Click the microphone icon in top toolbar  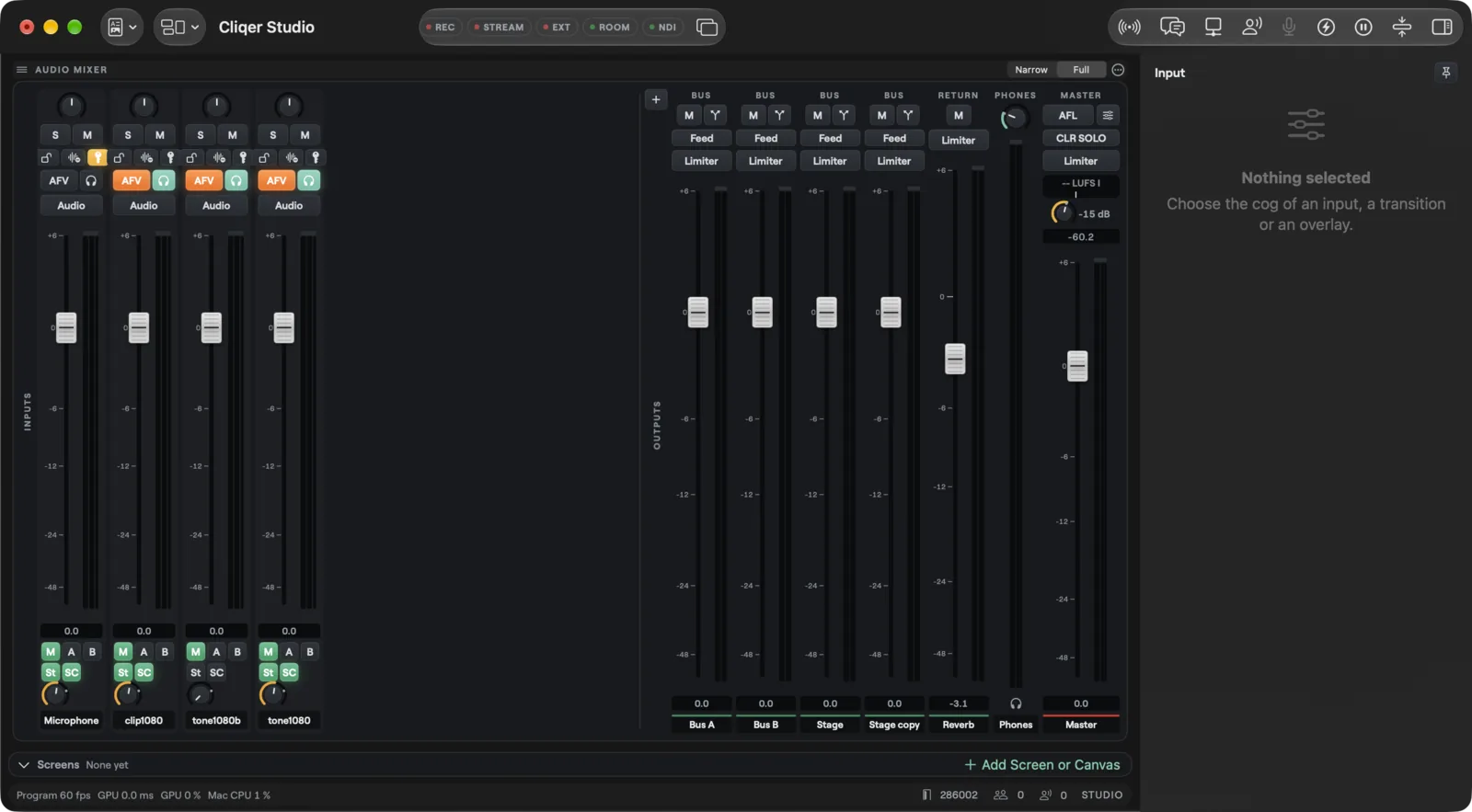pyautogui.click(x=1289, y=28)
